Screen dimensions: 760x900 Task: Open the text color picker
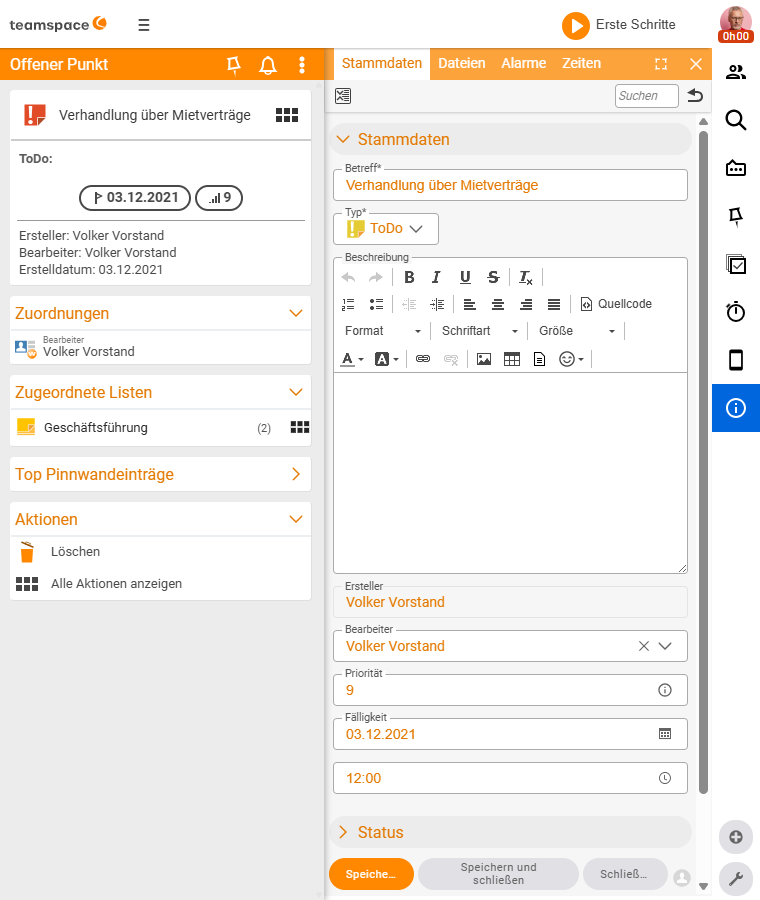point(352,359)
